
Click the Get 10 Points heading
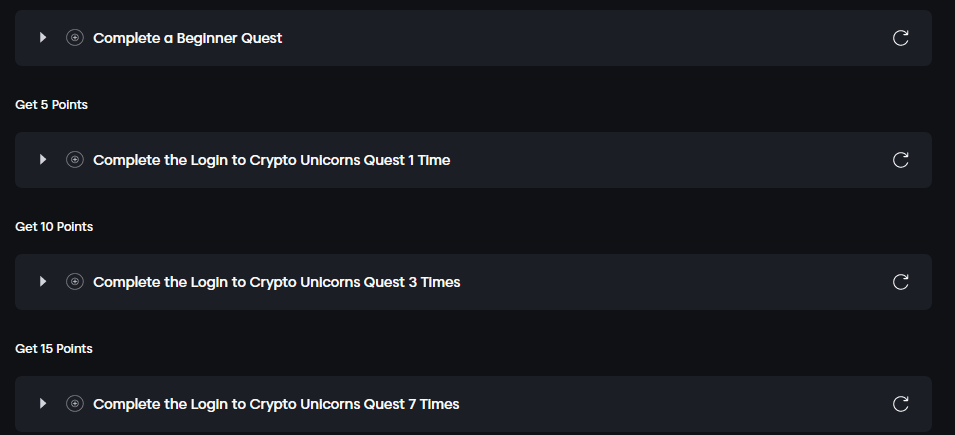54,227
